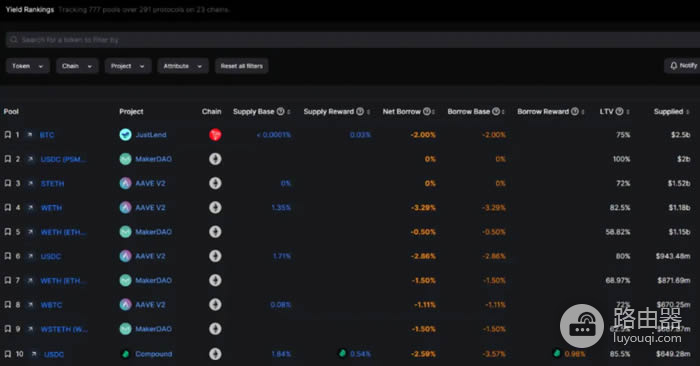Image resolution: width=700 pixels, height=366 pixels.
Task: Open external link arrow for WSTETH pool
Action: click(30, 329)
